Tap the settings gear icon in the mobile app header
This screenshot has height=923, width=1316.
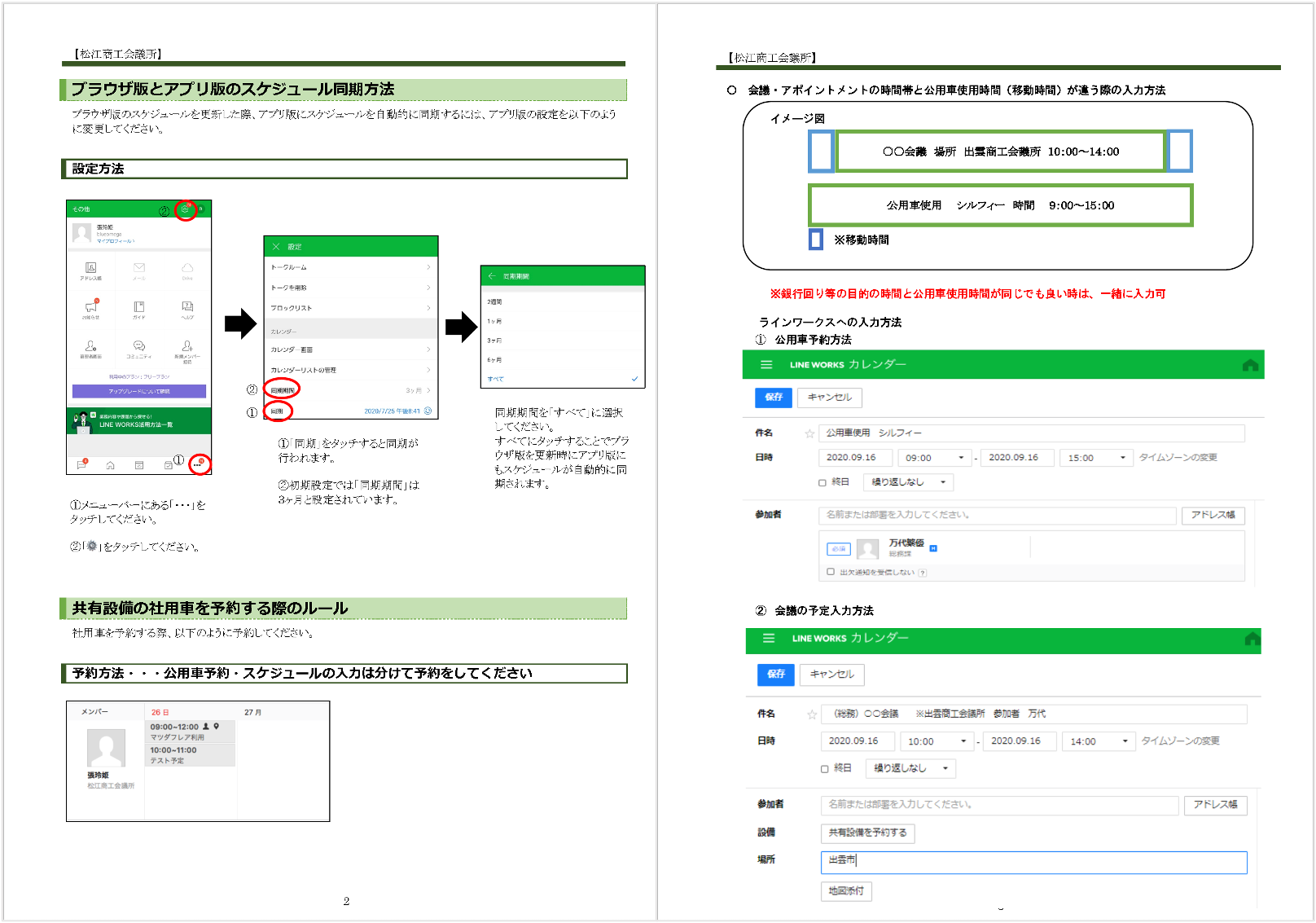tap(186, 209)
